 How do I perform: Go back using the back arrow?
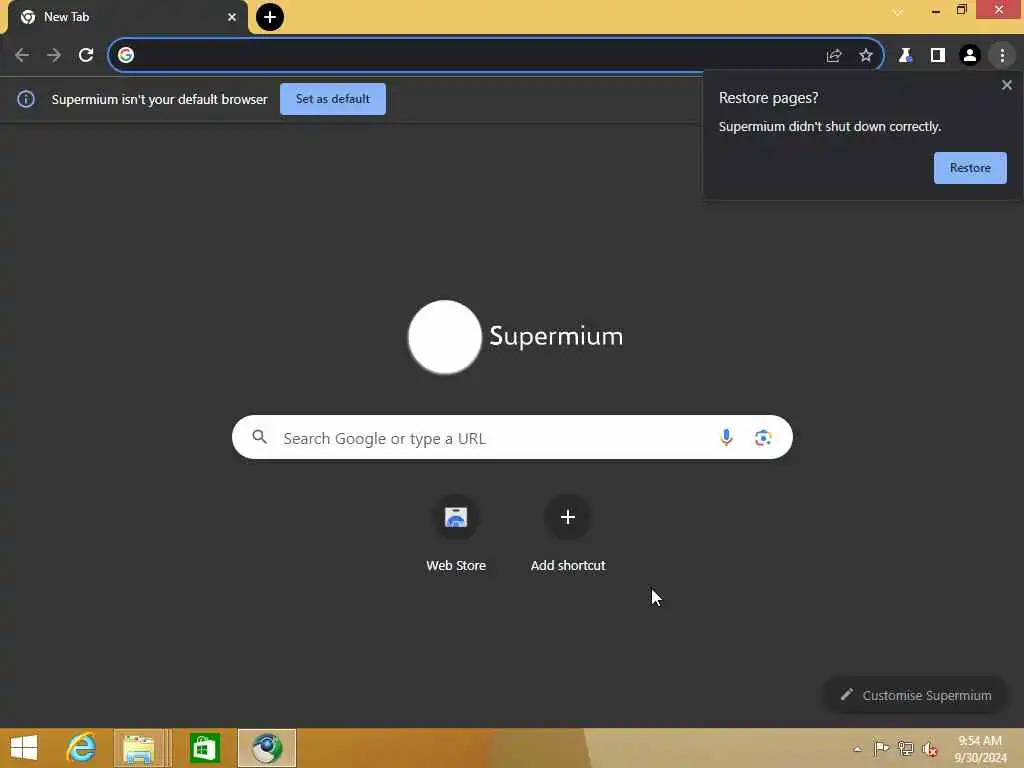pos(22,56)
